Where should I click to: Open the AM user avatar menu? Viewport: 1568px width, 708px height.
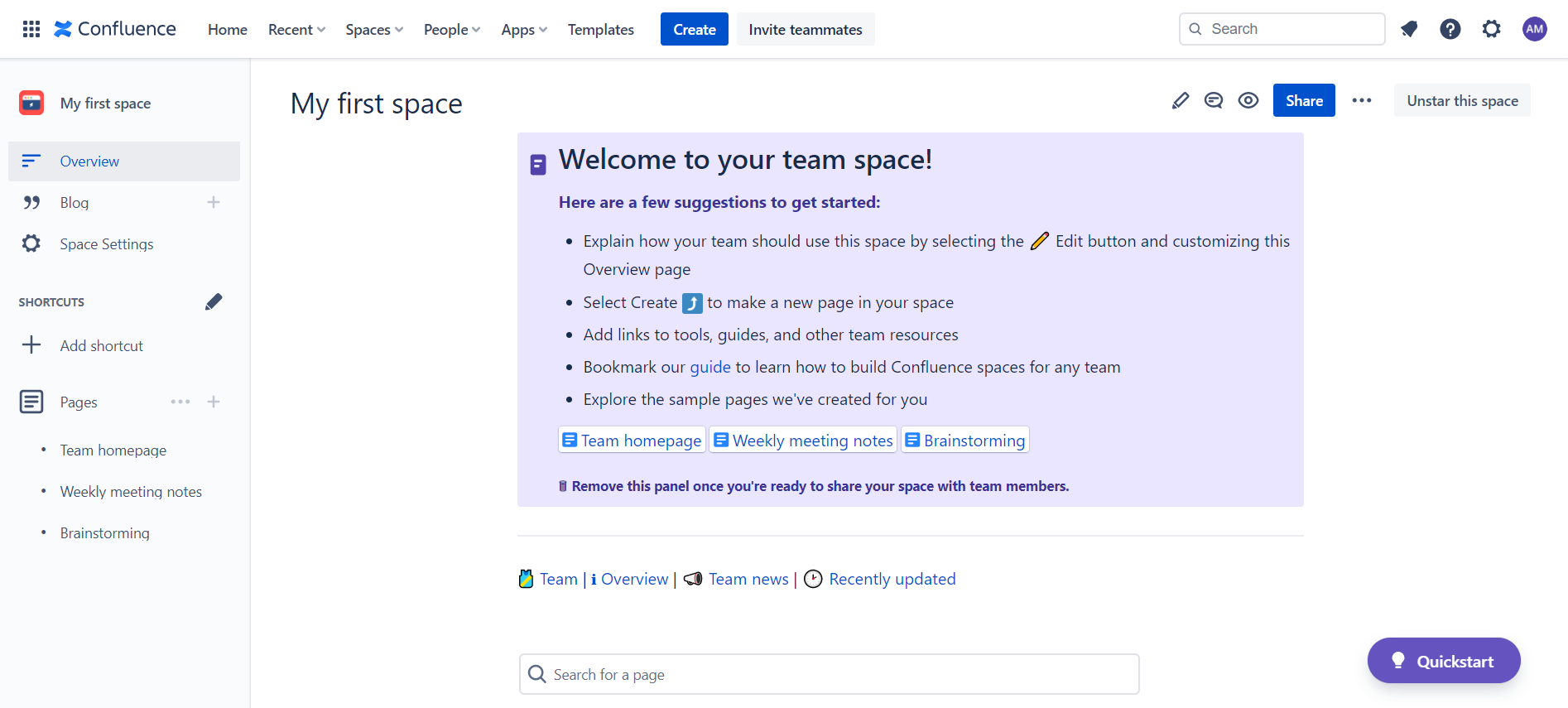point(1534,29)
